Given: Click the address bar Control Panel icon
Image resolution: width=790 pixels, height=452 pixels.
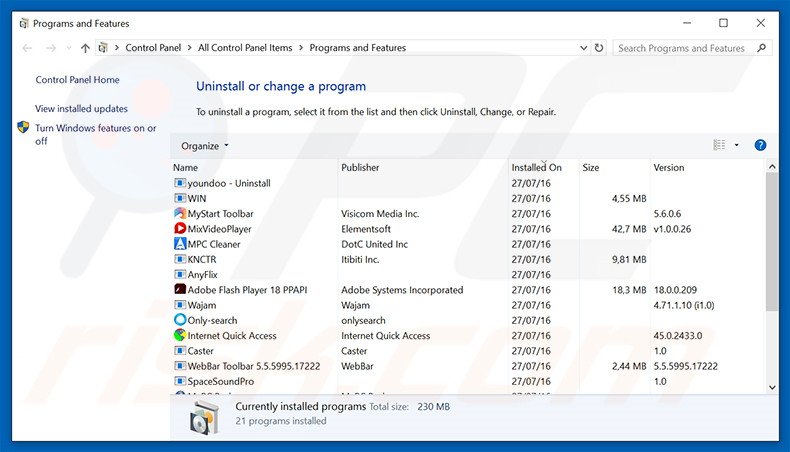Looking at the screenshot, I should click(x=103, y=48).
